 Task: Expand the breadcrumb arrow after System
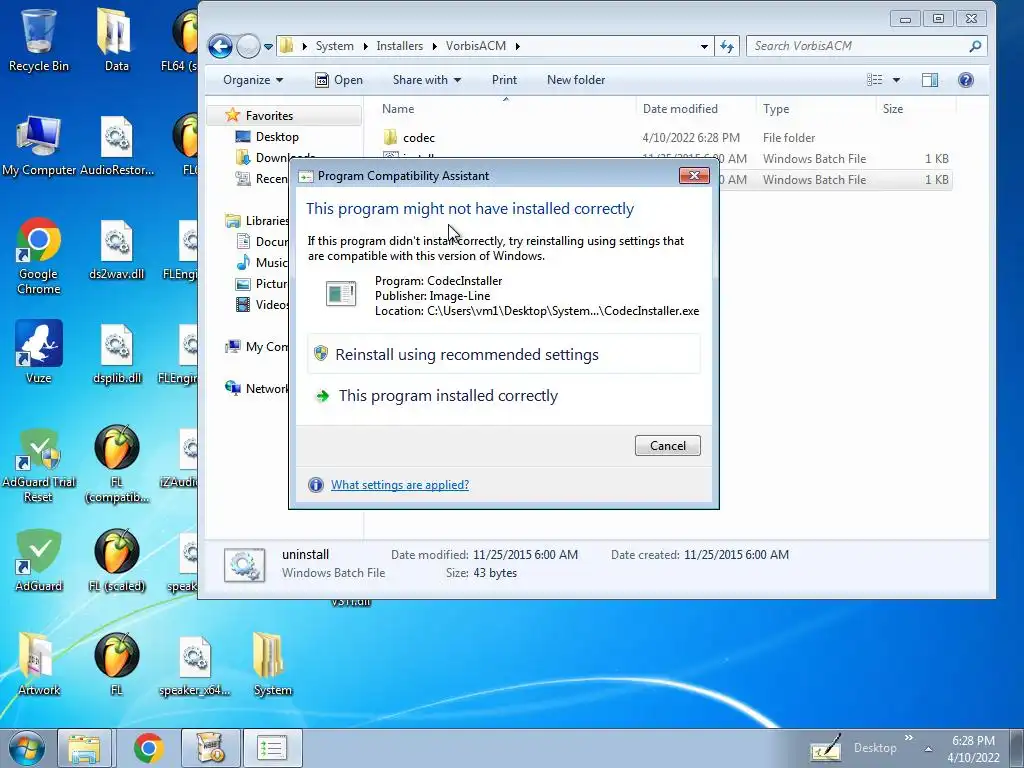click(364, 46)
